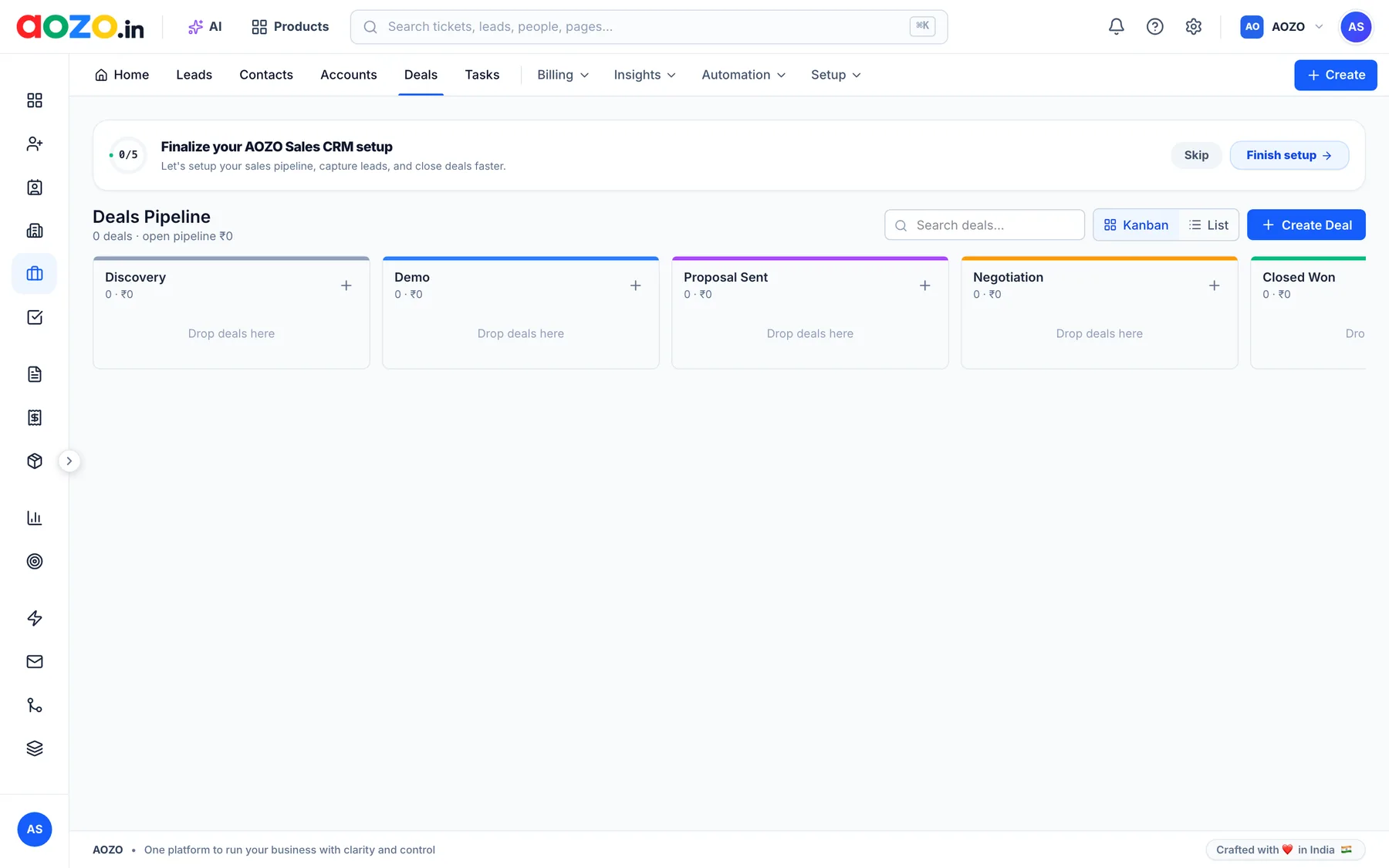Open the notifications bell

click(1116, 27)
